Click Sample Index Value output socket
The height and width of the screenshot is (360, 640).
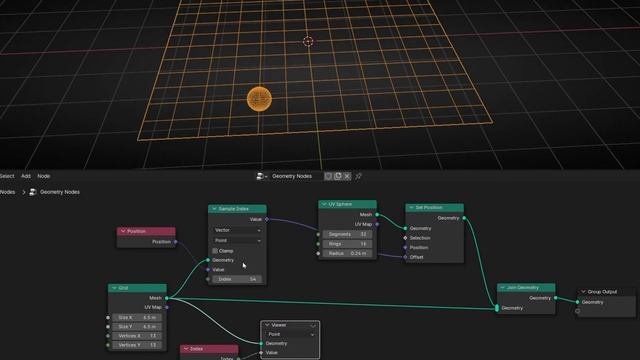pyautogui.click(x=267, y=219)
